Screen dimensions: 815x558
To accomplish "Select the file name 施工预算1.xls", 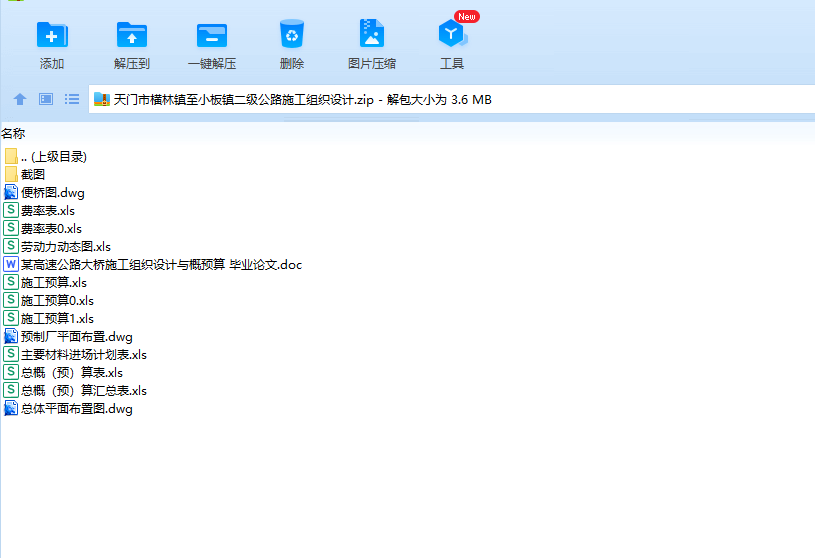I will tap(58, 318).
